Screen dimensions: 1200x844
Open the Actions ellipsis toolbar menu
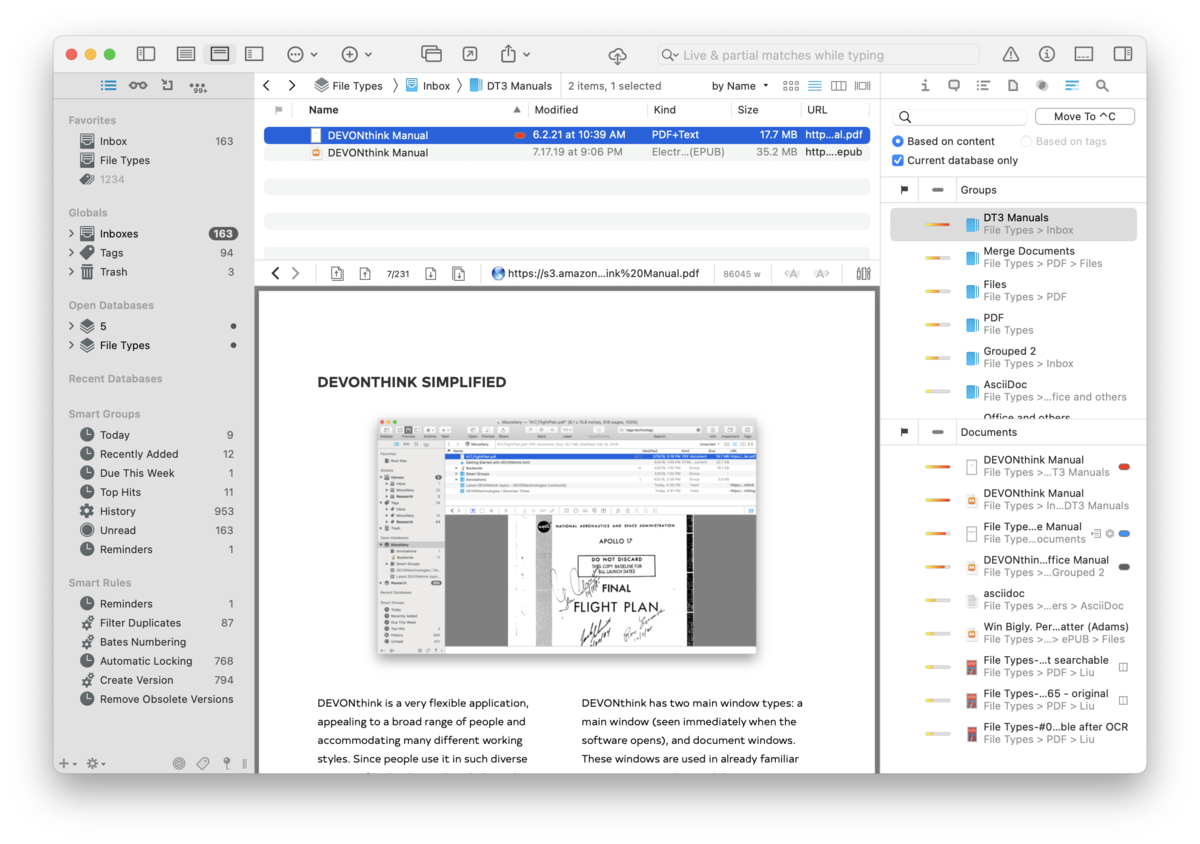point(301,54)
